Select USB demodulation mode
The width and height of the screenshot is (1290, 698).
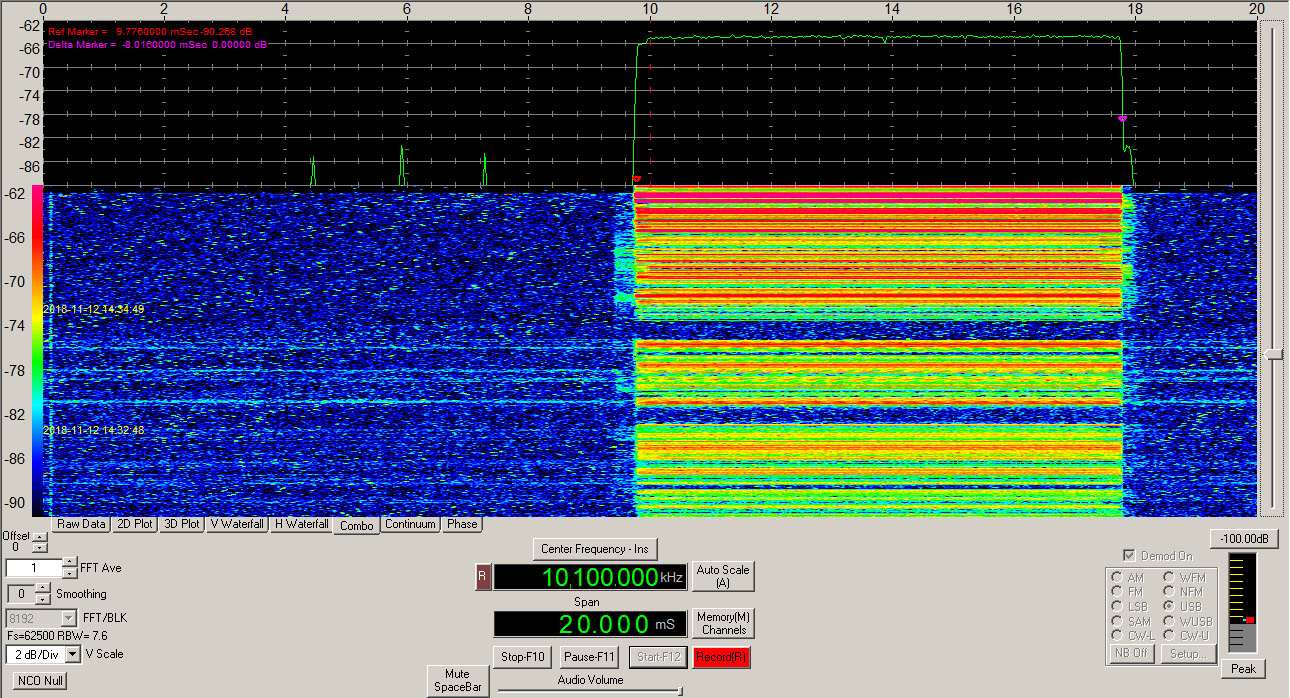pyautogui.click(x=1168, y=607)
